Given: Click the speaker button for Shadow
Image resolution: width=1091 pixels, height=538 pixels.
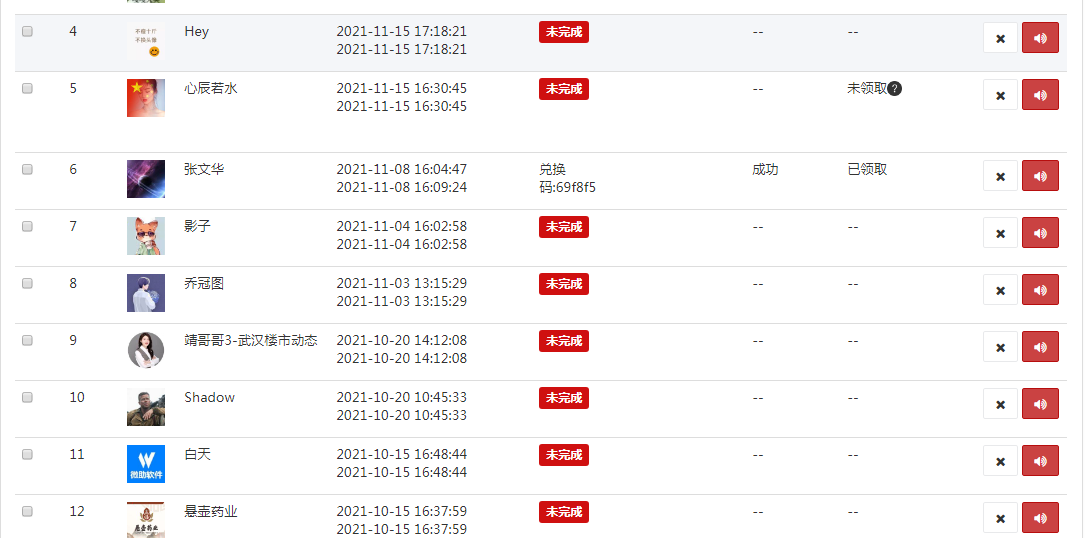Looking at the screenshot, I should coord(1040,404).
